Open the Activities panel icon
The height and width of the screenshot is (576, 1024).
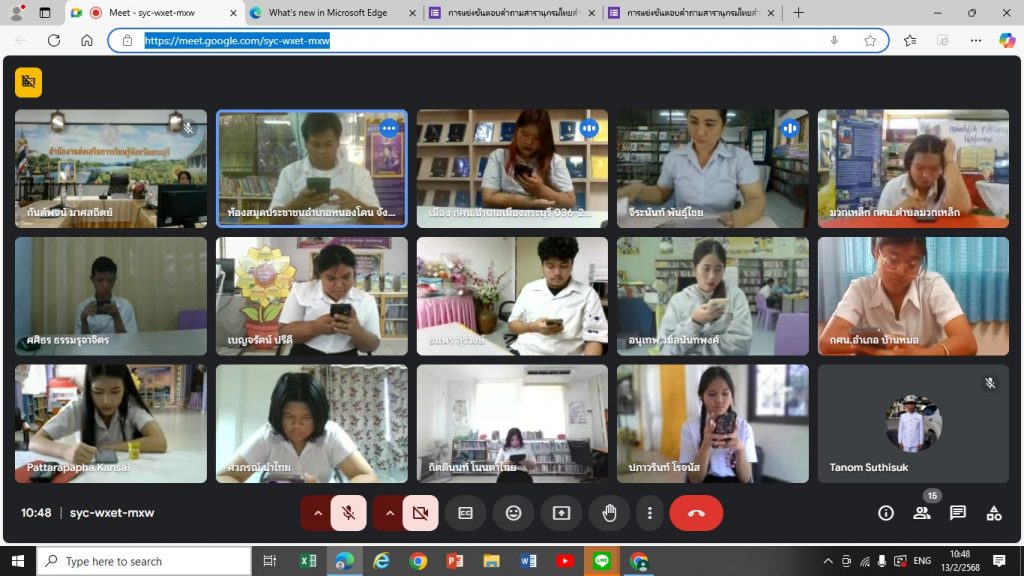pos(993,513)
